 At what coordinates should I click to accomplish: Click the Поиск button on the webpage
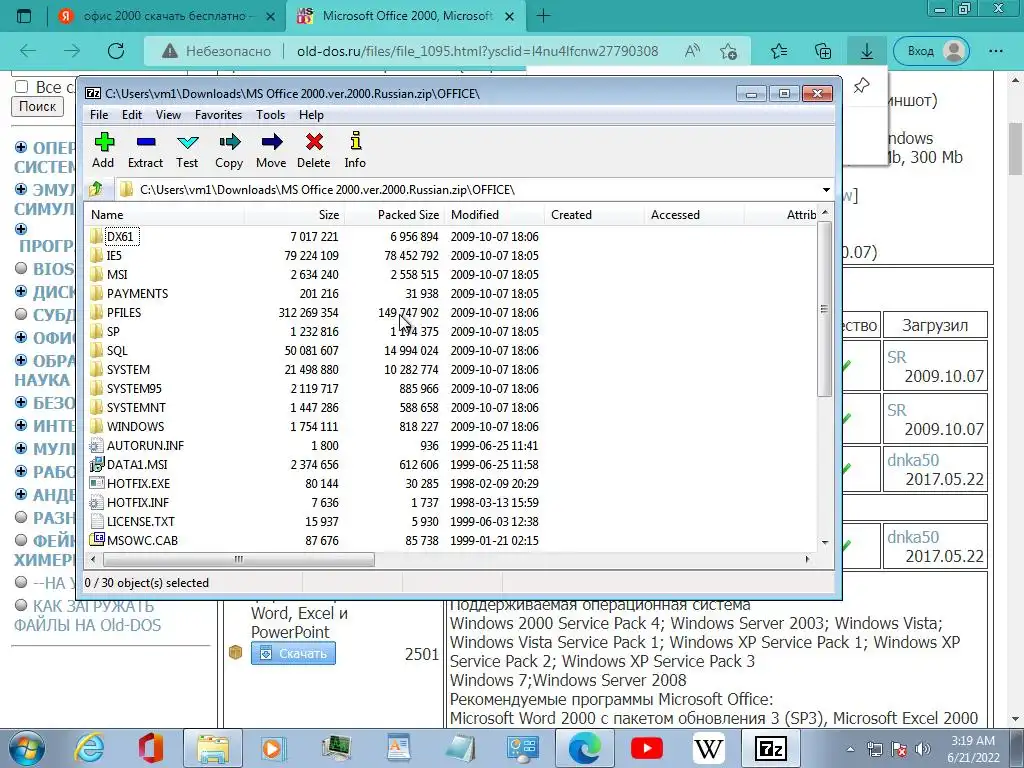[x=37, y=106]
